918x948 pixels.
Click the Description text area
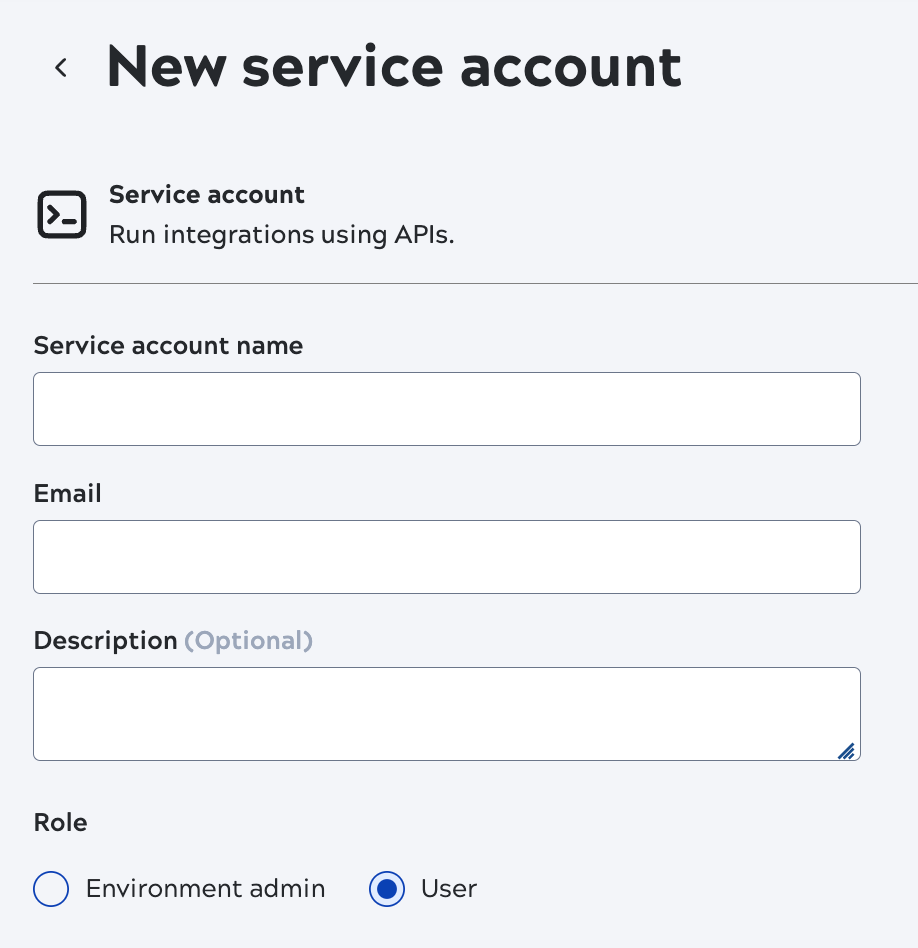tap(447, 713)
